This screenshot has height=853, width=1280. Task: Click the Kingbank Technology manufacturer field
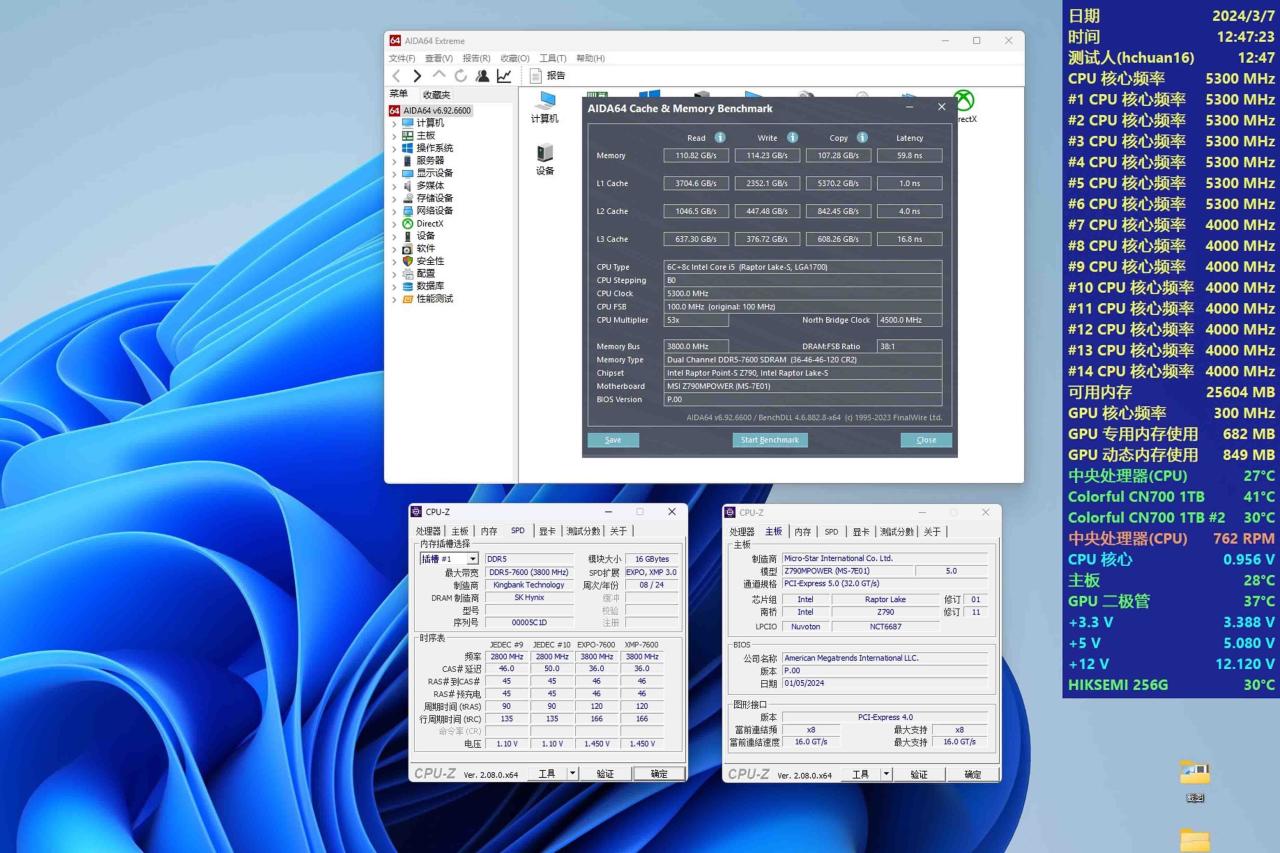pos(529,585)
